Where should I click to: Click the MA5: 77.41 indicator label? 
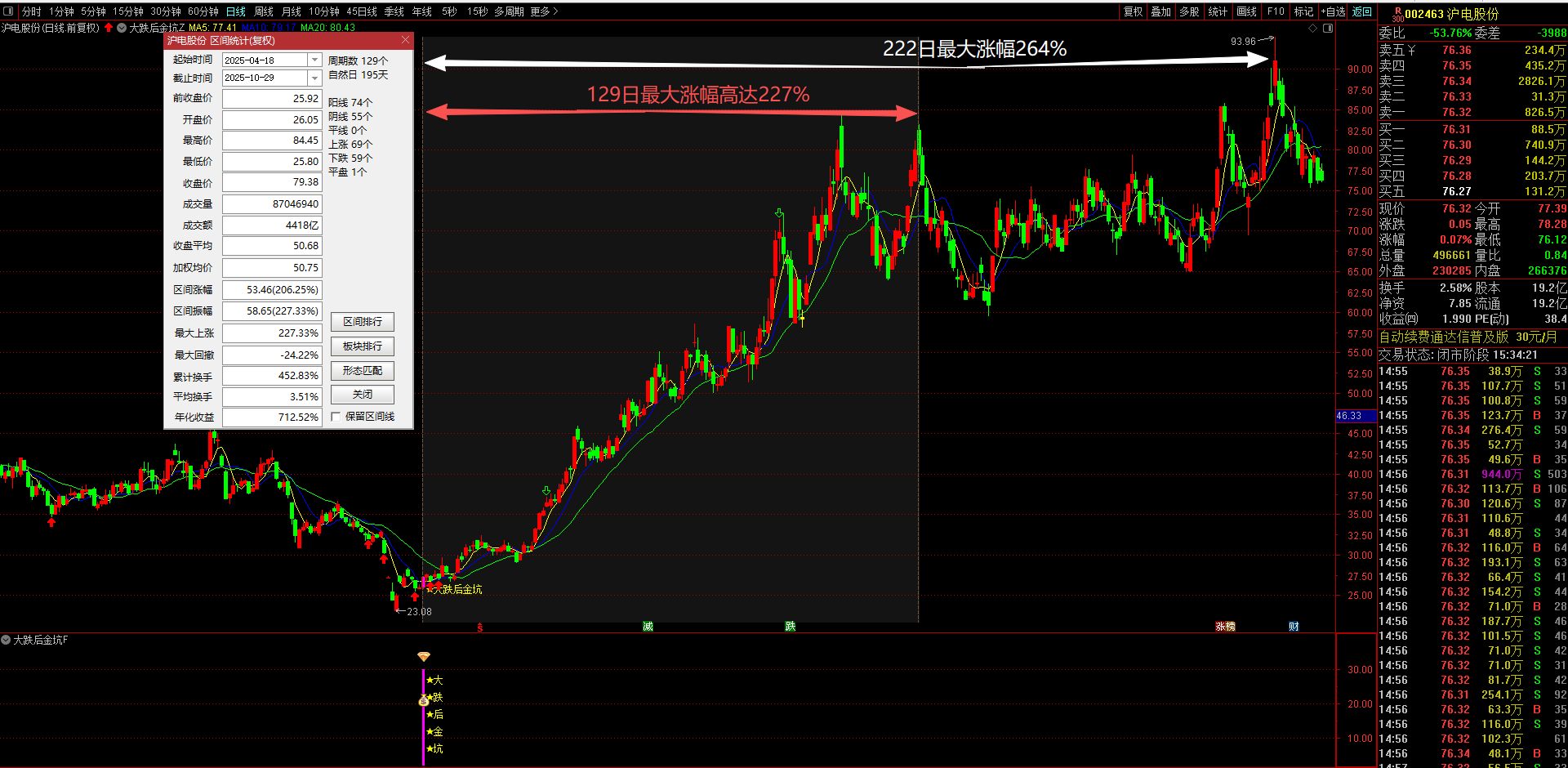(x=212, y=28)
